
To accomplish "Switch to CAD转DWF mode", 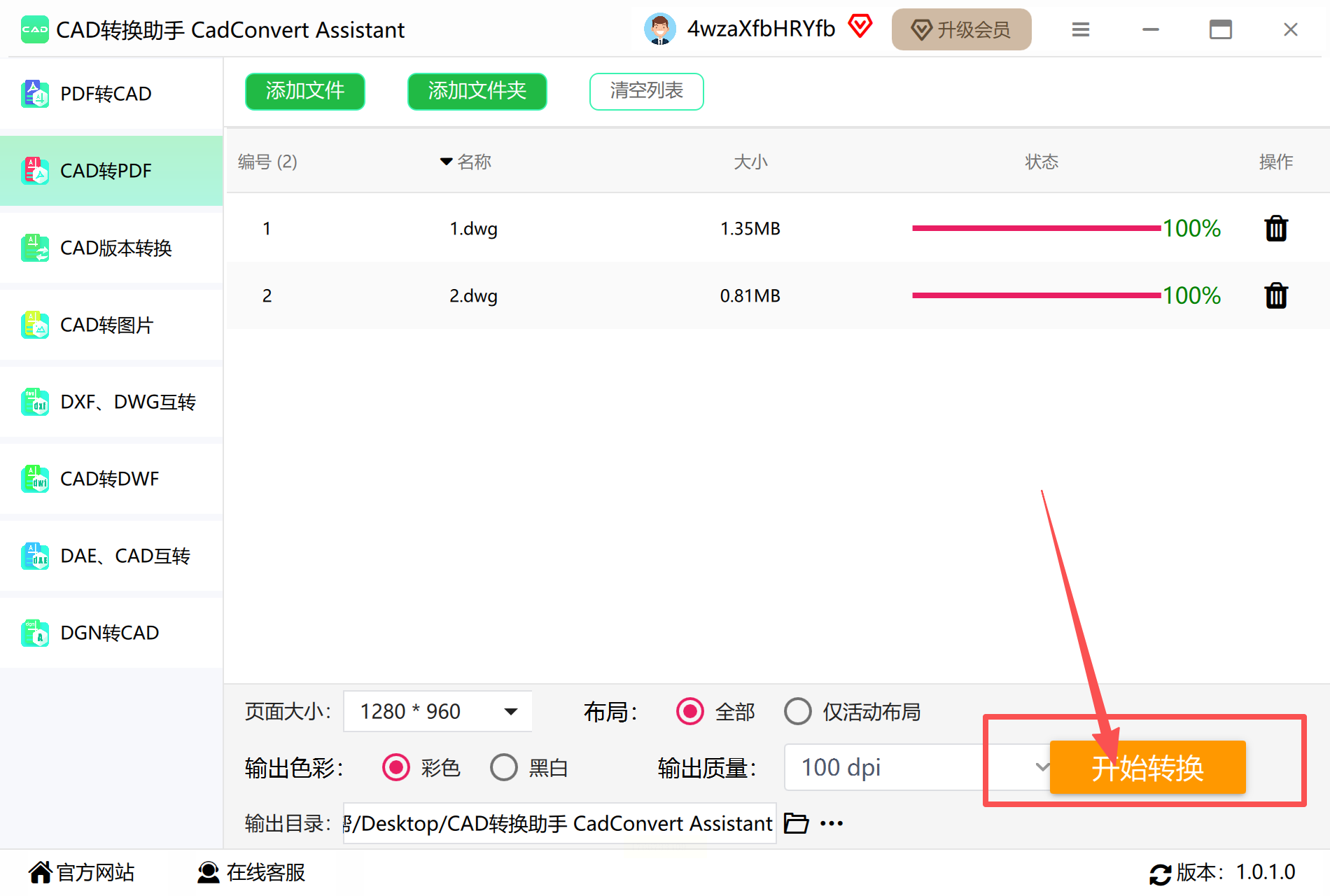I will [111, 479].
